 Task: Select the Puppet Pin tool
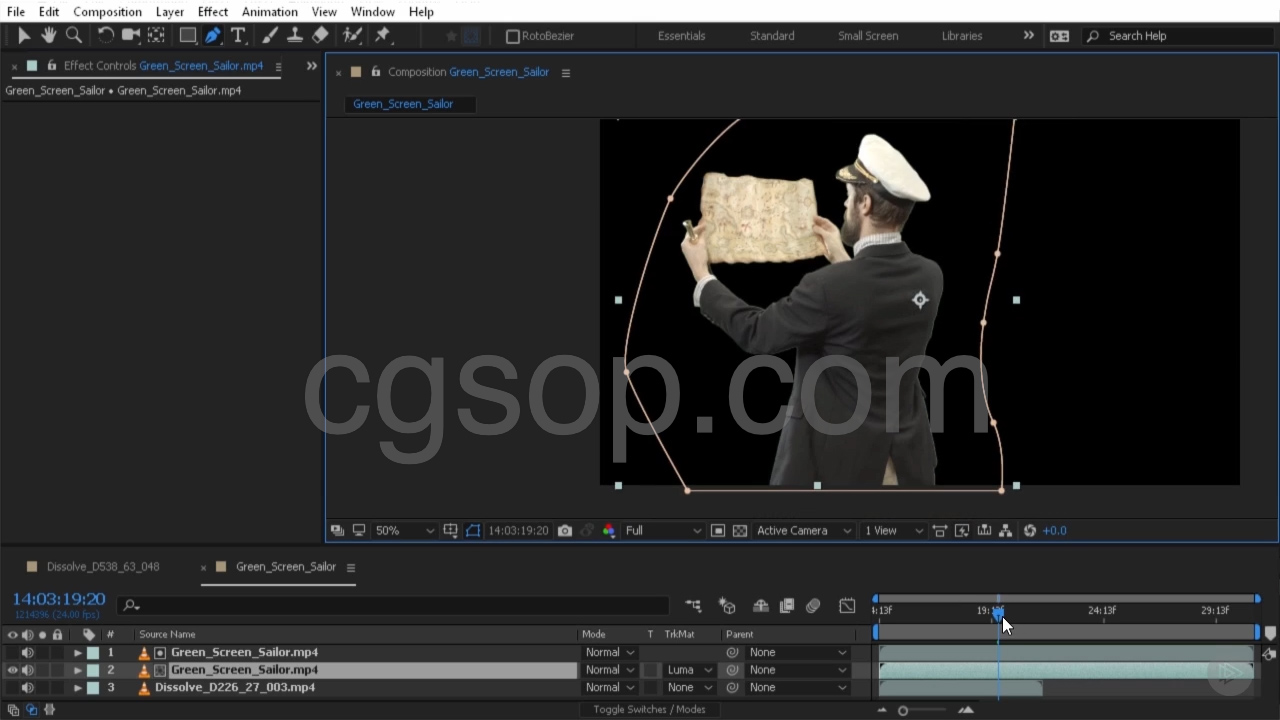pyautogui.click(x=382, y=36)
